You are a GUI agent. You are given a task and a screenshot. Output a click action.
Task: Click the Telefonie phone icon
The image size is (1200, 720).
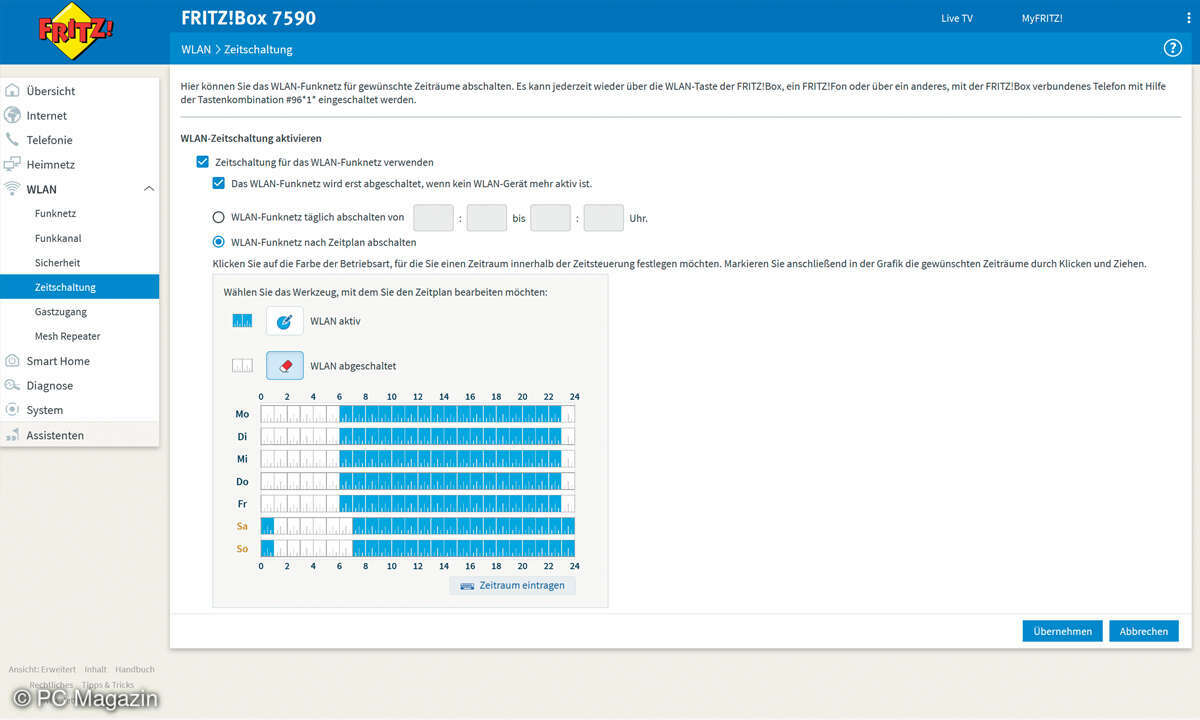click(x=12, y=140)
